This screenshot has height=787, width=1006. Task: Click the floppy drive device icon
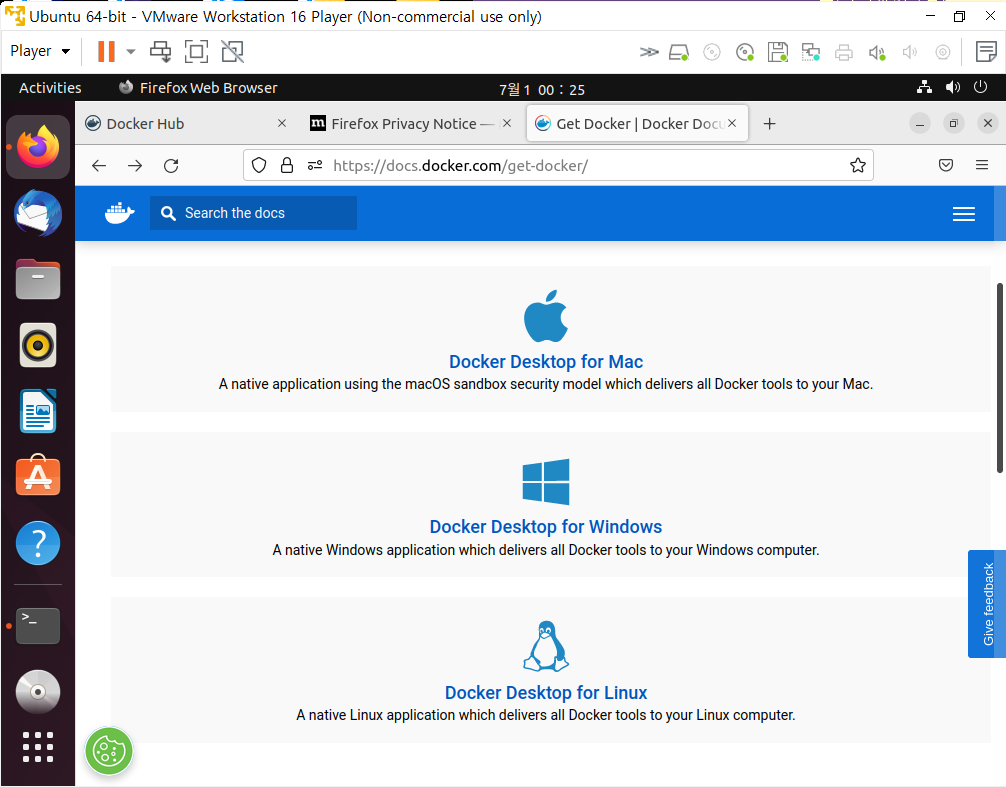point(778,52)
